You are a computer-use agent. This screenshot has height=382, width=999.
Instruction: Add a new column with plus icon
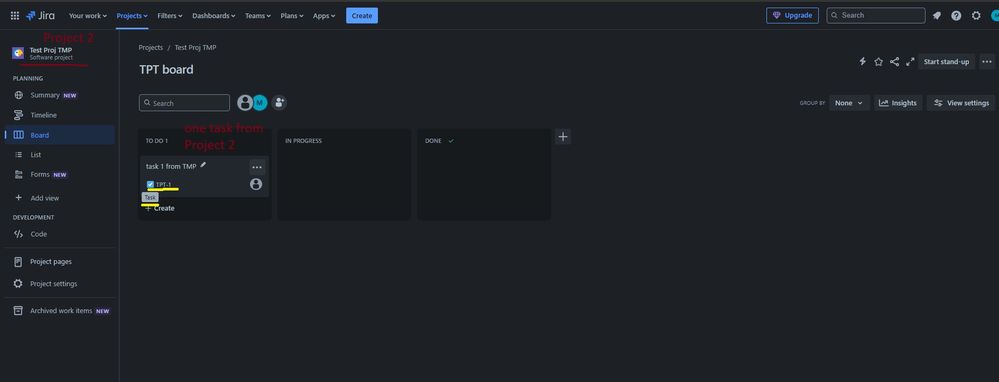(563, 137)
